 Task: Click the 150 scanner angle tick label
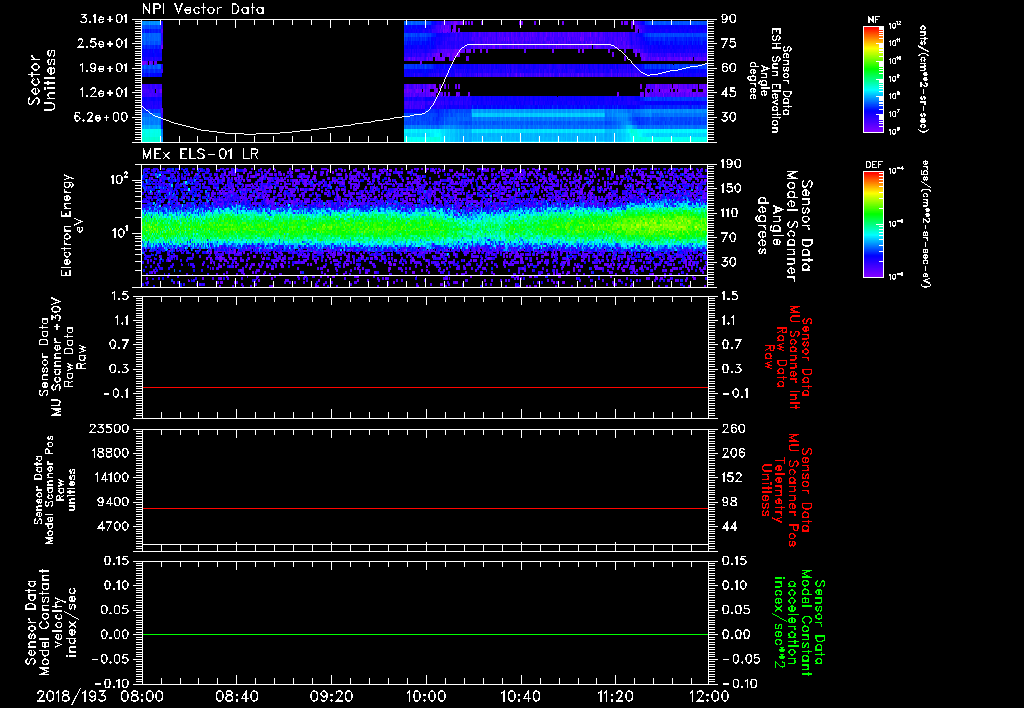click(731, 188)
